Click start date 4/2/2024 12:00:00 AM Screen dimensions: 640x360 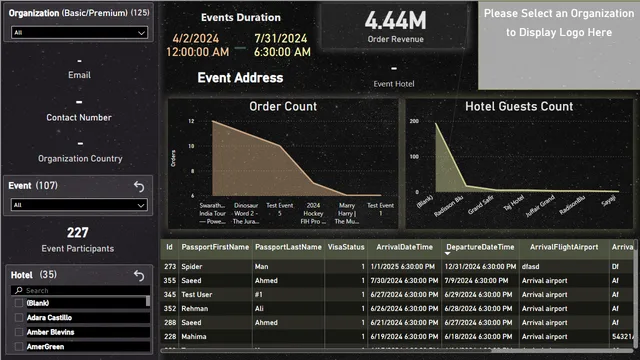(x=197, y=45)
